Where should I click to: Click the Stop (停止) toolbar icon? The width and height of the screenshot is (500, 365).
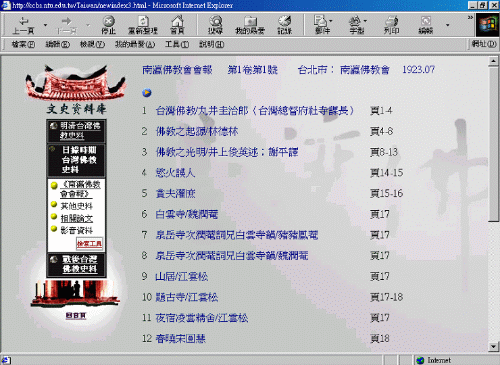click(x=108, y=25)
